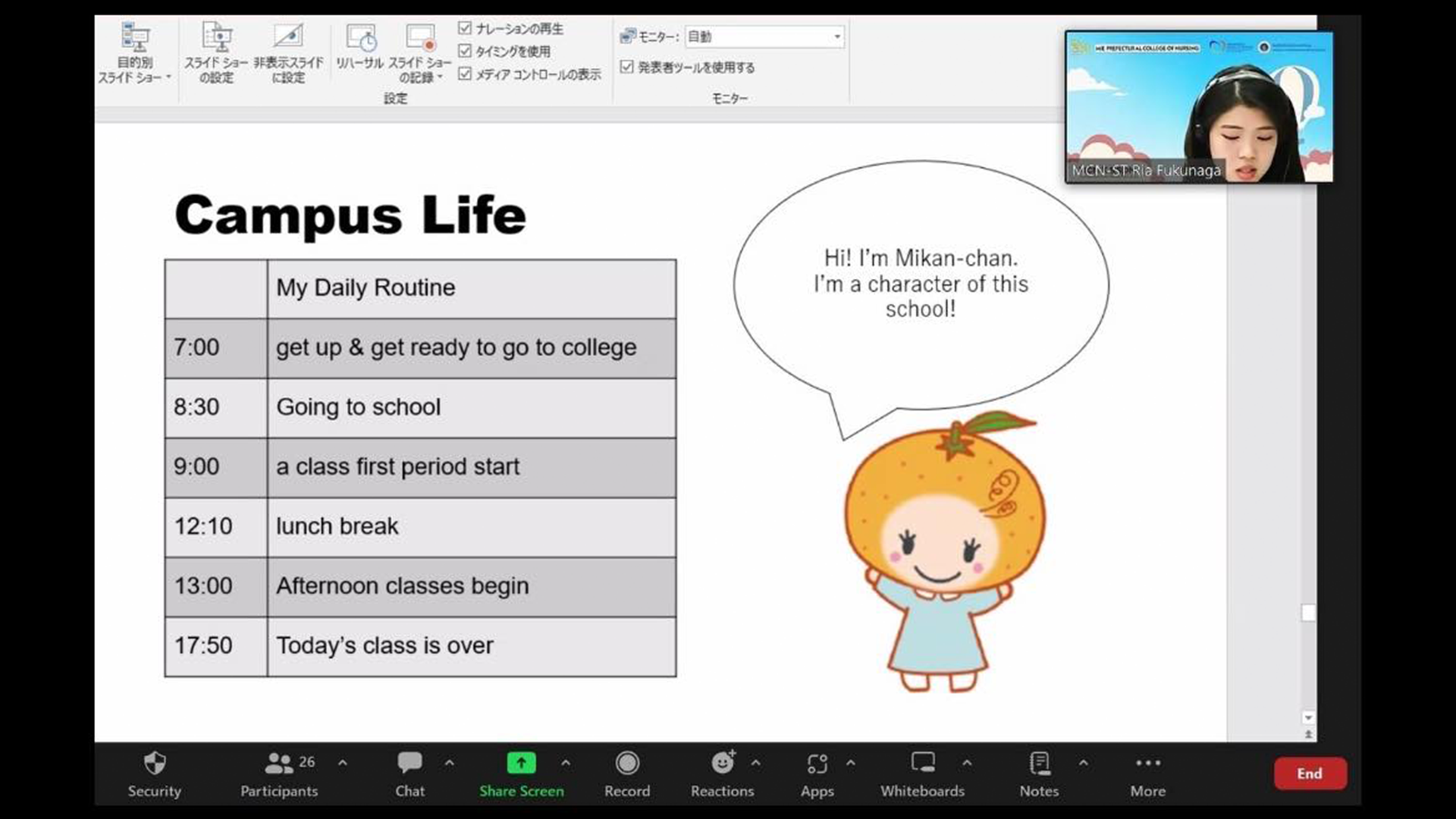Expand the arrow next to Whiteboards

click(x=967, y=763)
